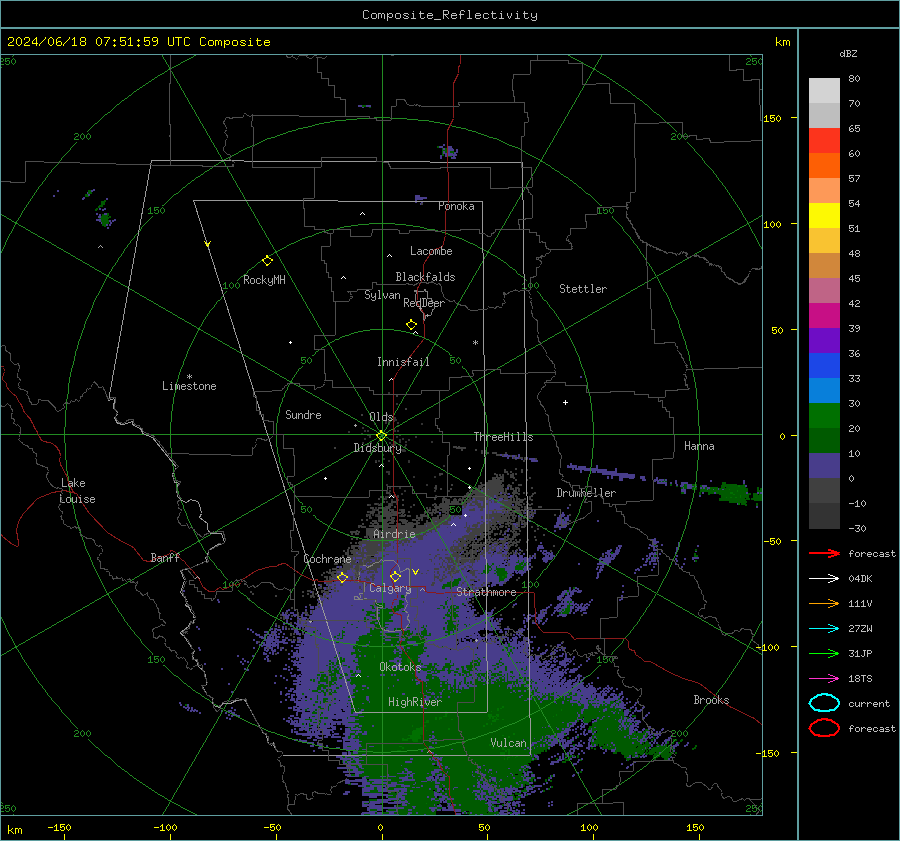Click the Calgary city label

(x=390, y=588)
